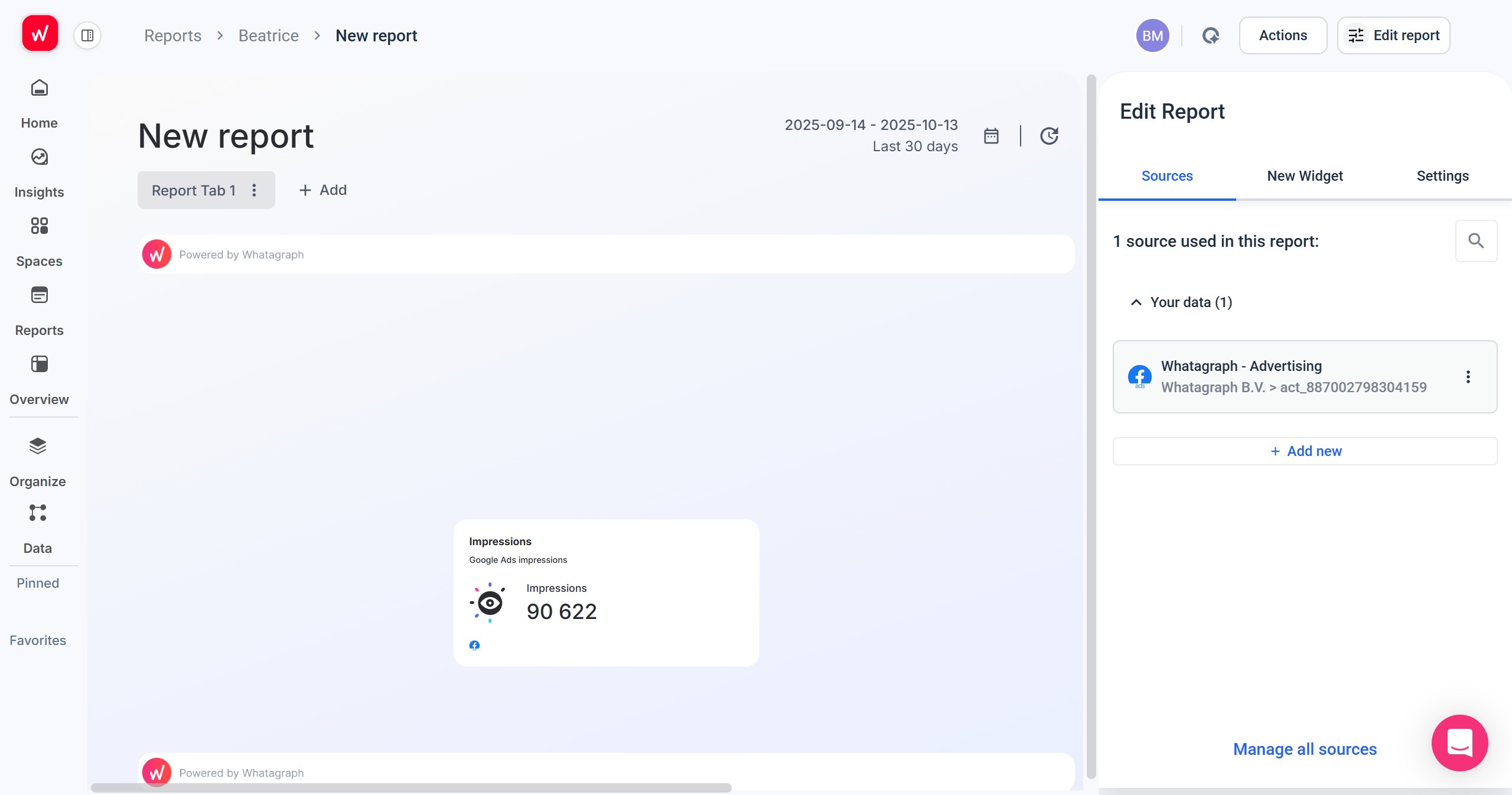The width and height of the screenshot is (1512, 795).
Task: Switch to the New Widget tab
Action: coord(1305,176)
